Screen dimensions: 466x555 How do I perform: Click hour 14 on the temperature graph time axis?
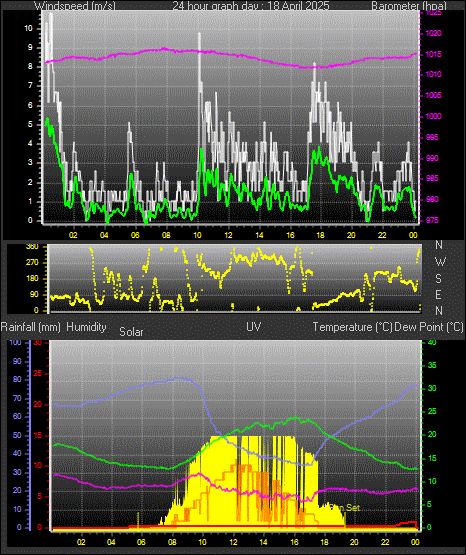263,542
